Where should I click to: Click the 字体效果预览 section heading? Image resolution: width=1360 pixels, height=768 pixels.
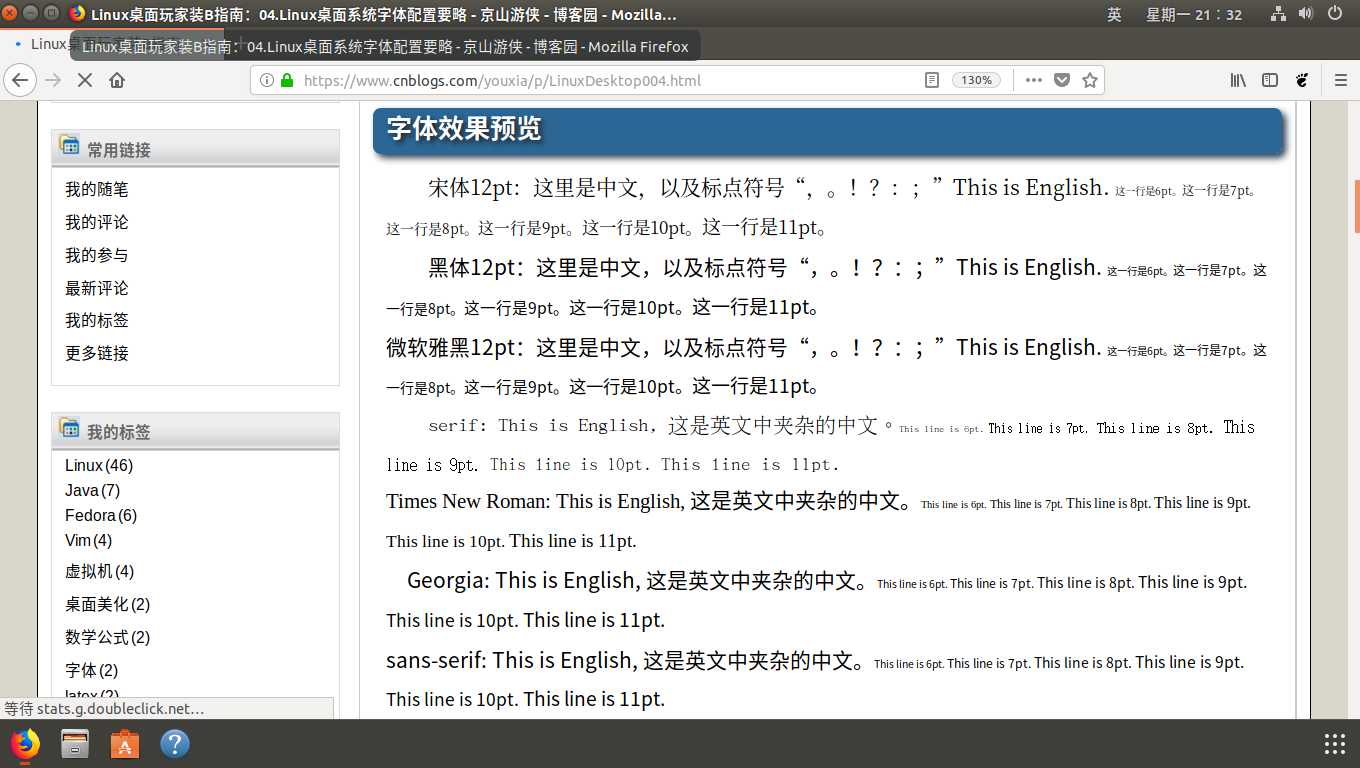coord(464,129)
